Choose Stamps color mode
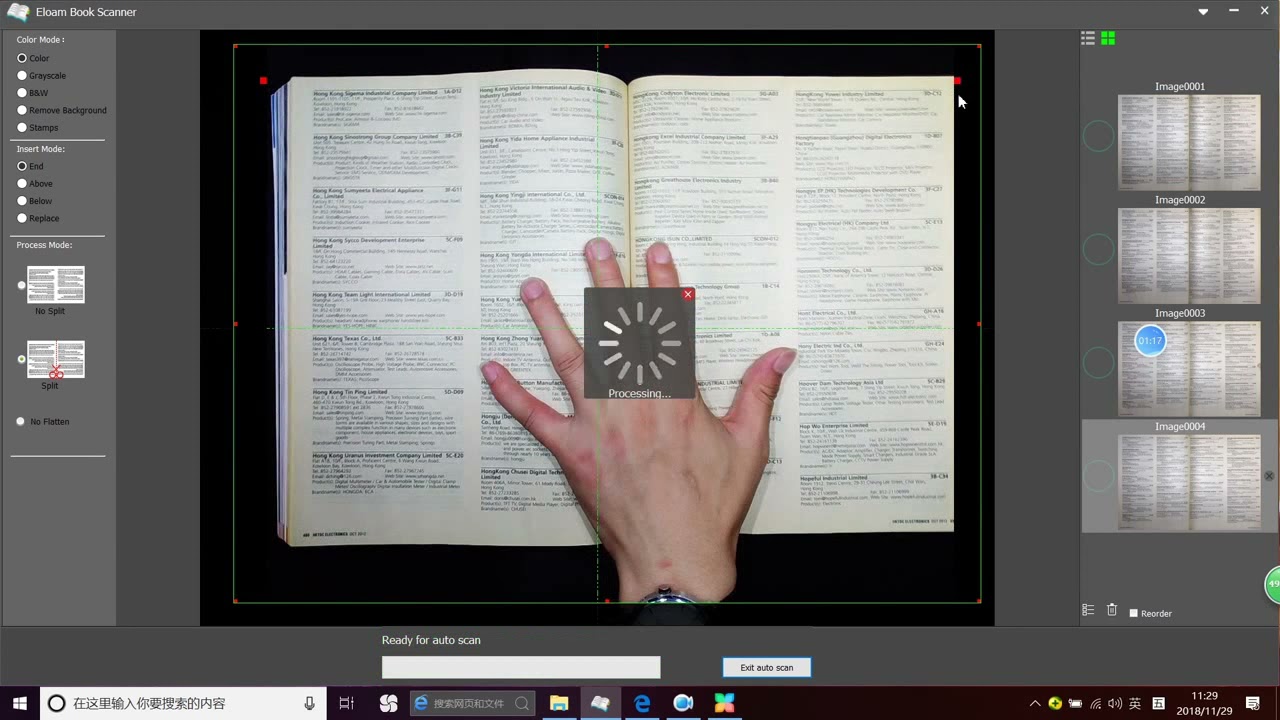The image size is (1280, 720). tap(22, 128)
